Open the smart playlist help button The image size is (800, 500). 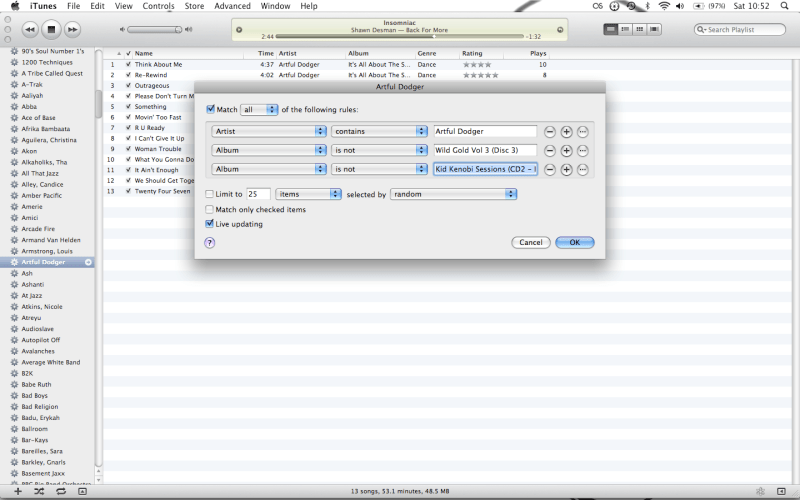[x=210, y=242]
